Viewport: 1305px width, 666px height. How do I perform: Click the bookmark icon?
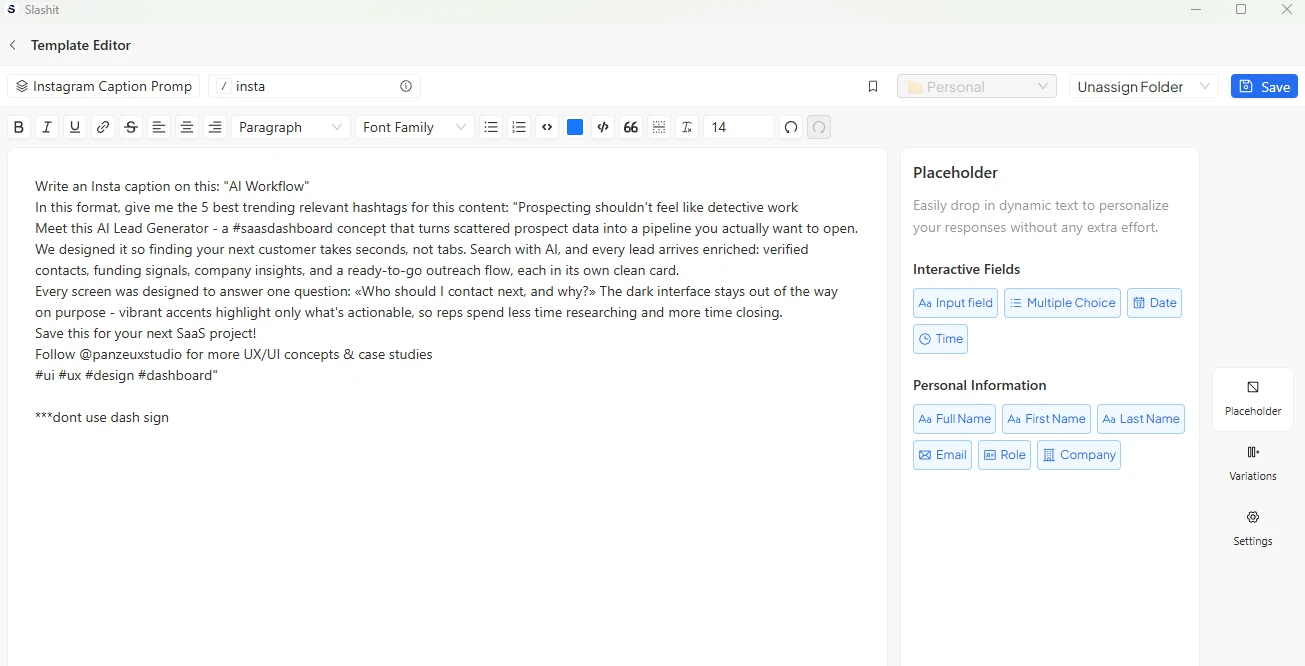coord(873,87)
